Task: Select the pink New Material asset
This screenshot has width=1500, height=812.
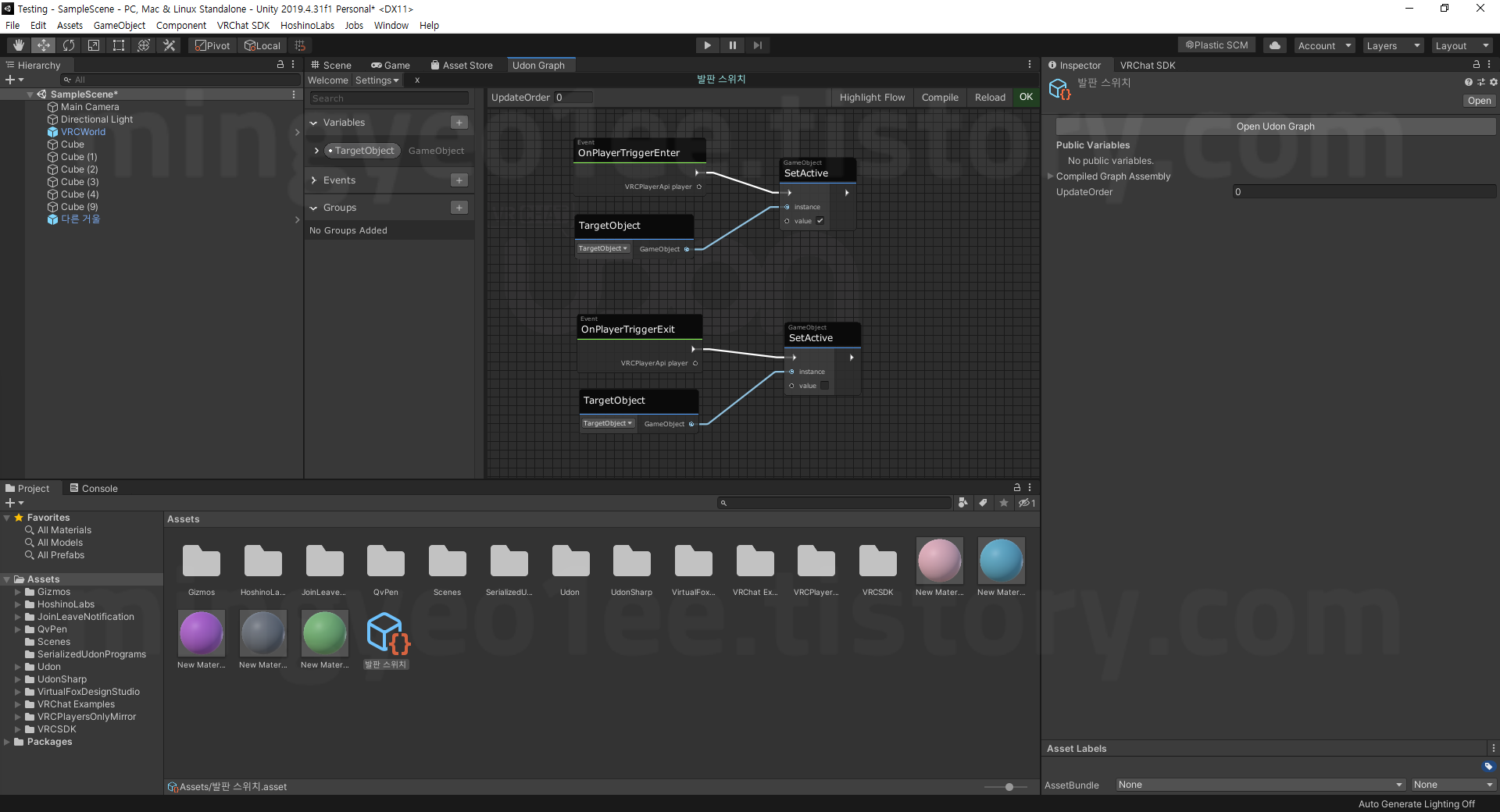Action: 940,561
